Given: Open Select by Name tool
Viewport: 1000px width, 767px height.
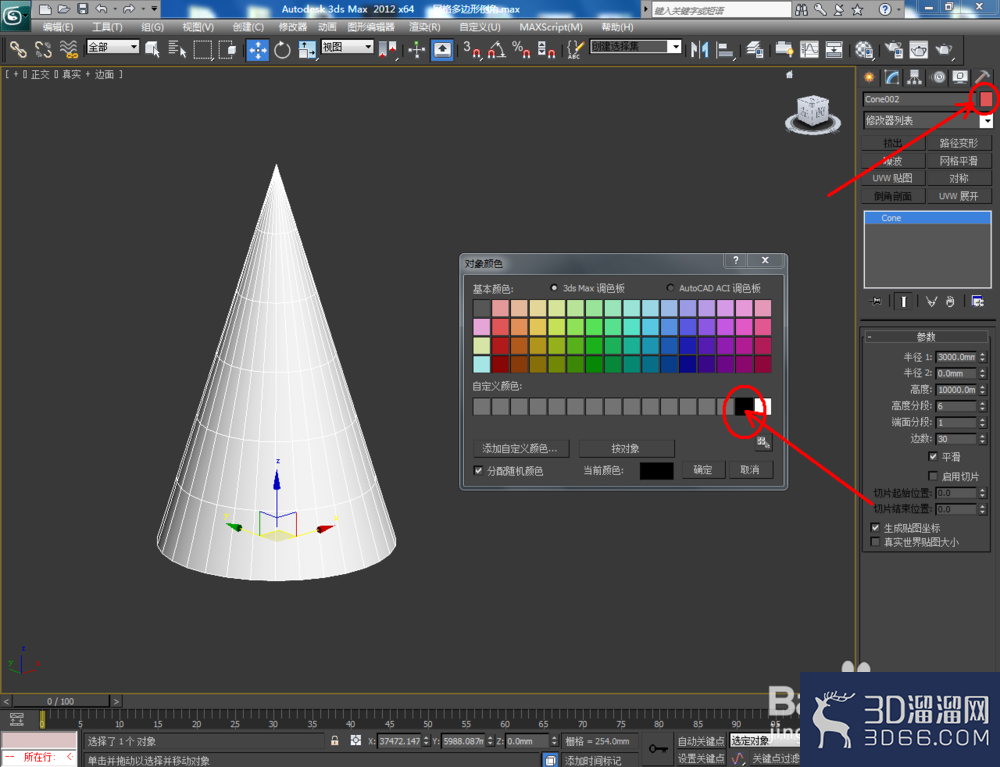Looking at the screenshot, I should pyautogui.click(x=177, y=49).
